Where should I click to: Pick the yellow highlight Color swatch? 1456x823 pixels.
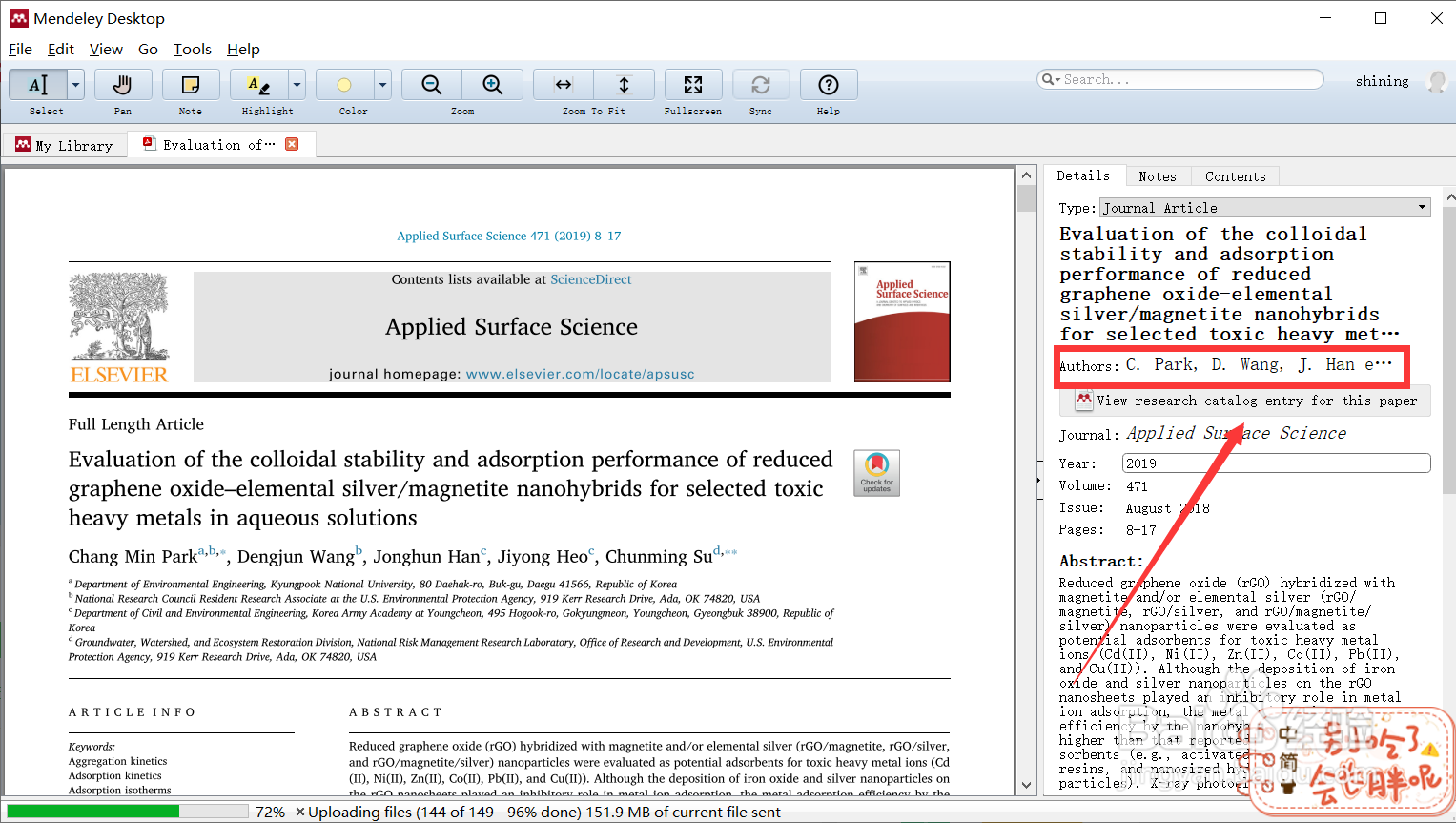click(344, 85)
